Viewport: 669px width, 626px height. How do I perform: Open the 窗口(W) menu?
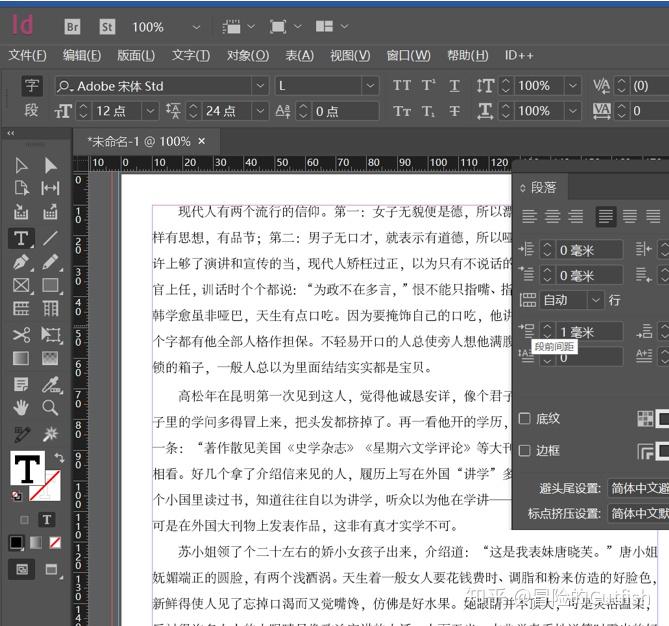point(409,55)
